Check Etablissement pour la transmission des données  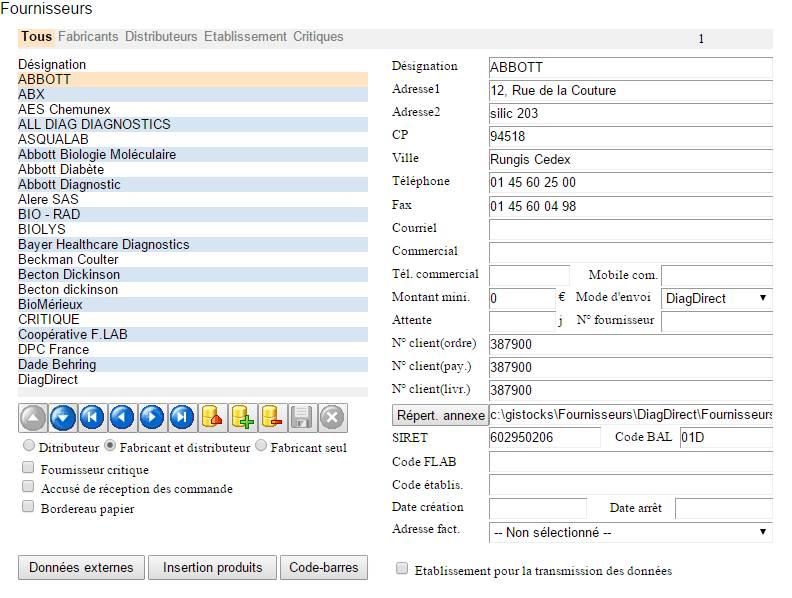click(x=402, y=568)
